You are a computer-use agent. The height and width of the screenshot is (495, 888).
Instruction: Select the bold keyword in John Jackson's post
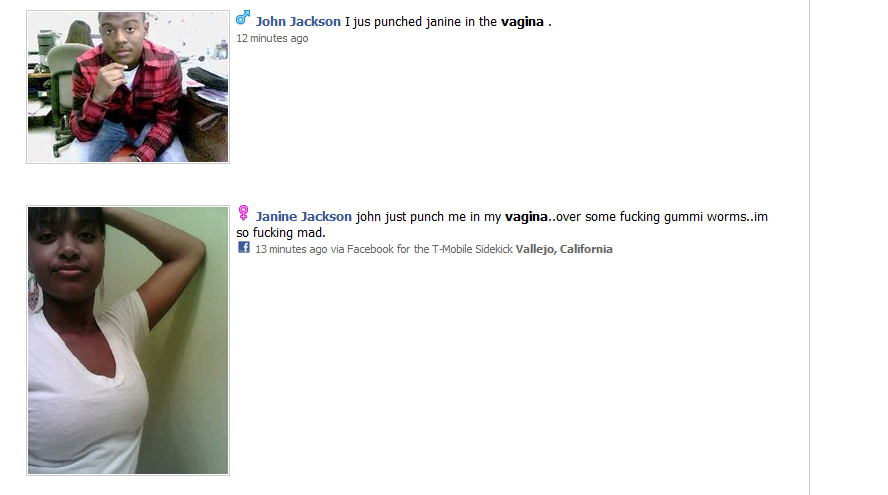pos(522,22)
